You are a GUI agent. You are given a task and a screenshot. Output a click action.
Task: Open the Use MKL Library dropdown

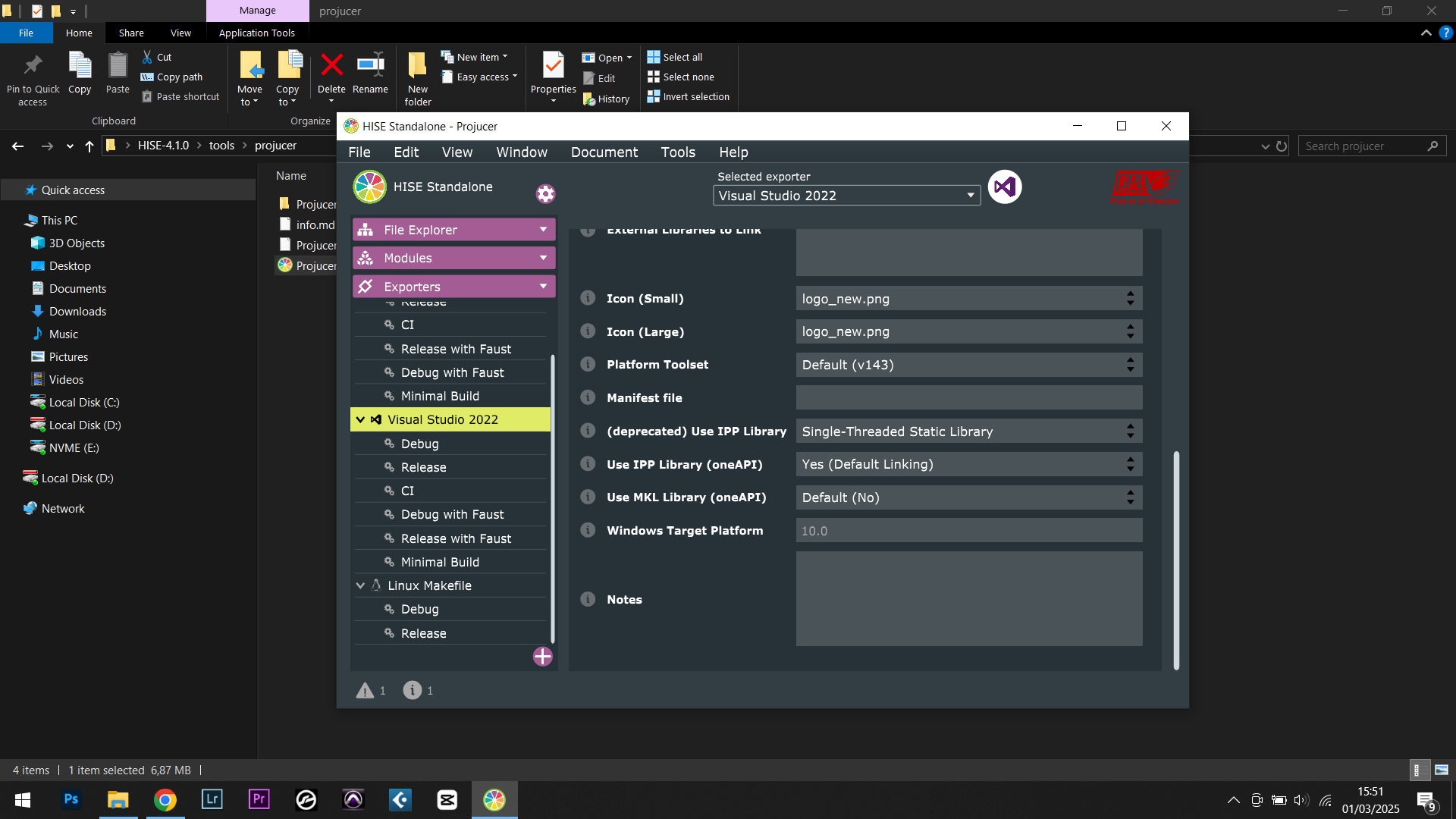point(969,497)
